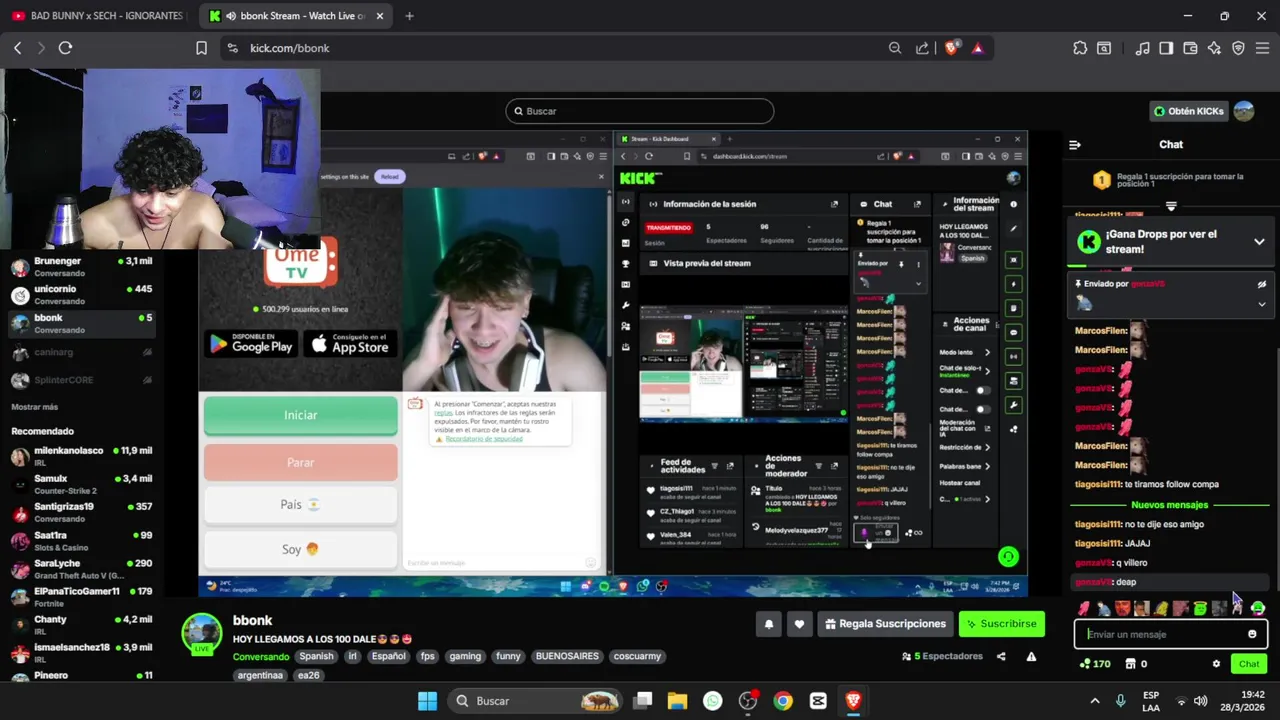Reload the kick.com page
Viewport: 1280px width, 720px height.
65,48
